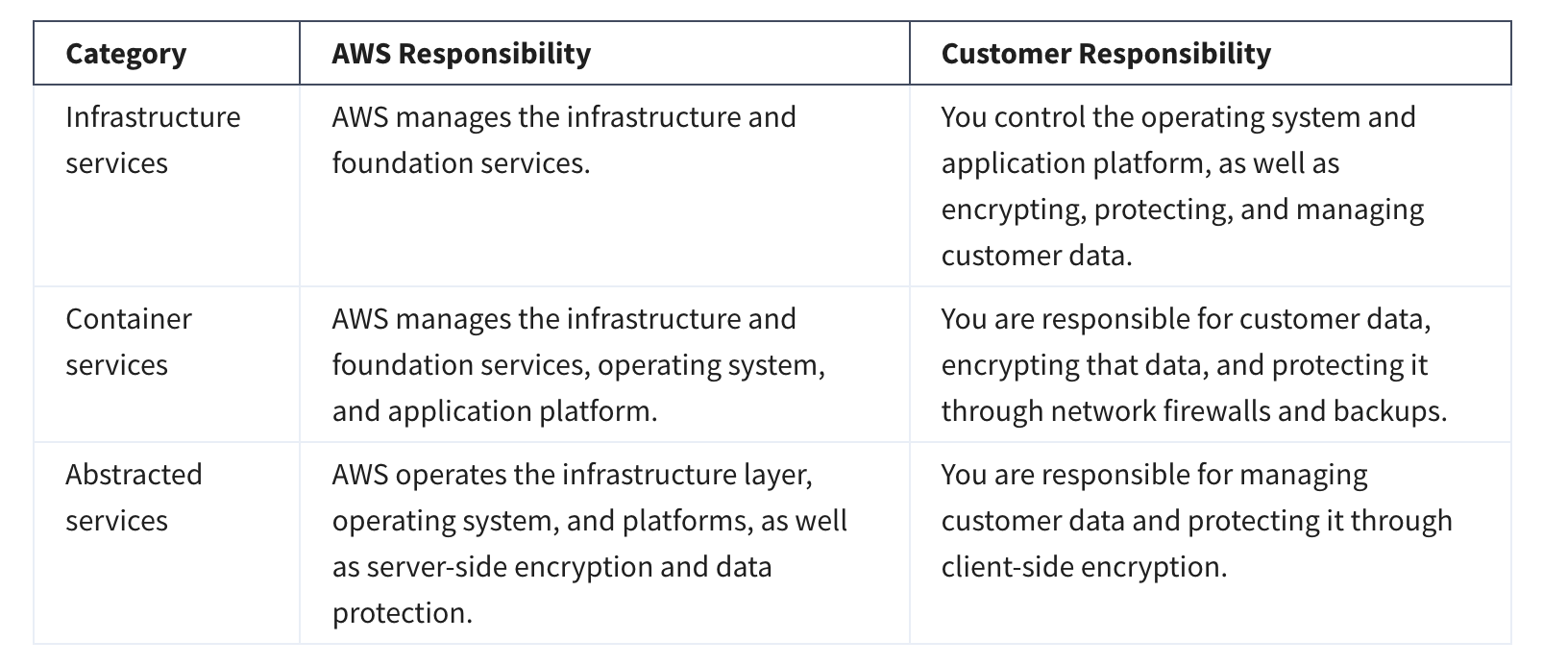The height and width of the screenshot is (665, 1568).
Task: Select the "Container services" category cell
Action: 129,342
